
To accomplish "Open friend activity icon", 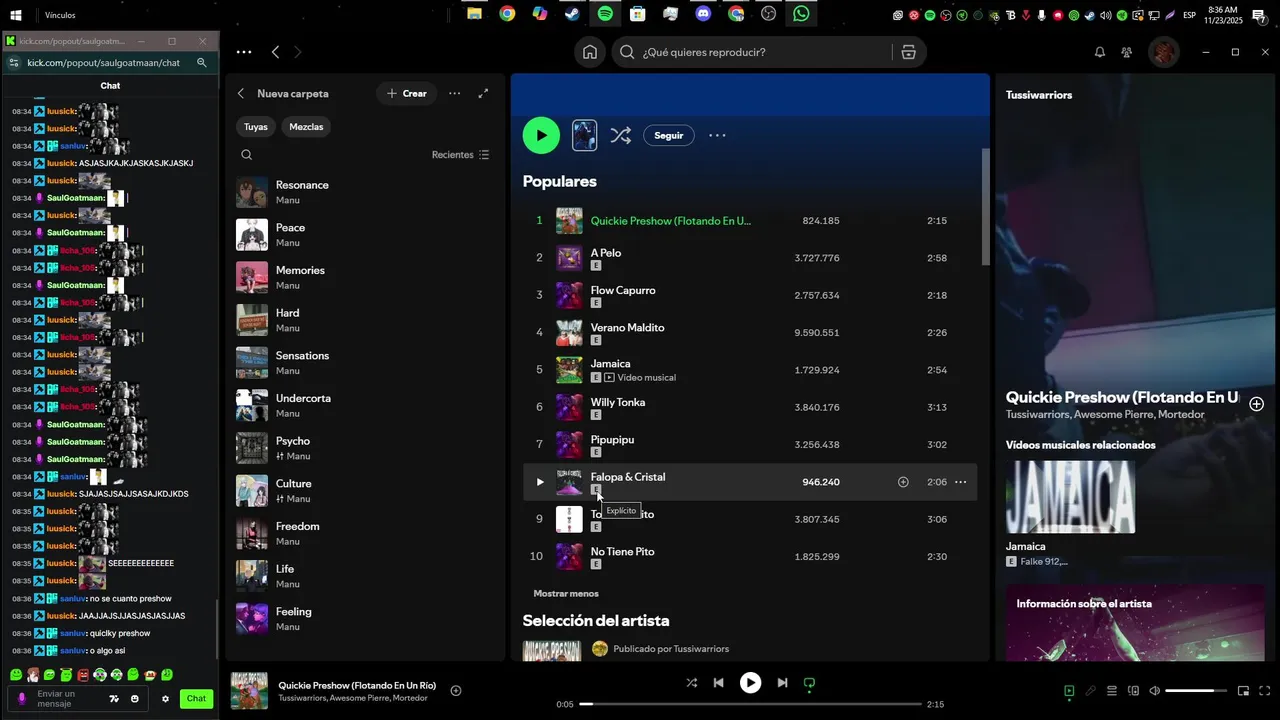I will click(x=1127, y=52).
